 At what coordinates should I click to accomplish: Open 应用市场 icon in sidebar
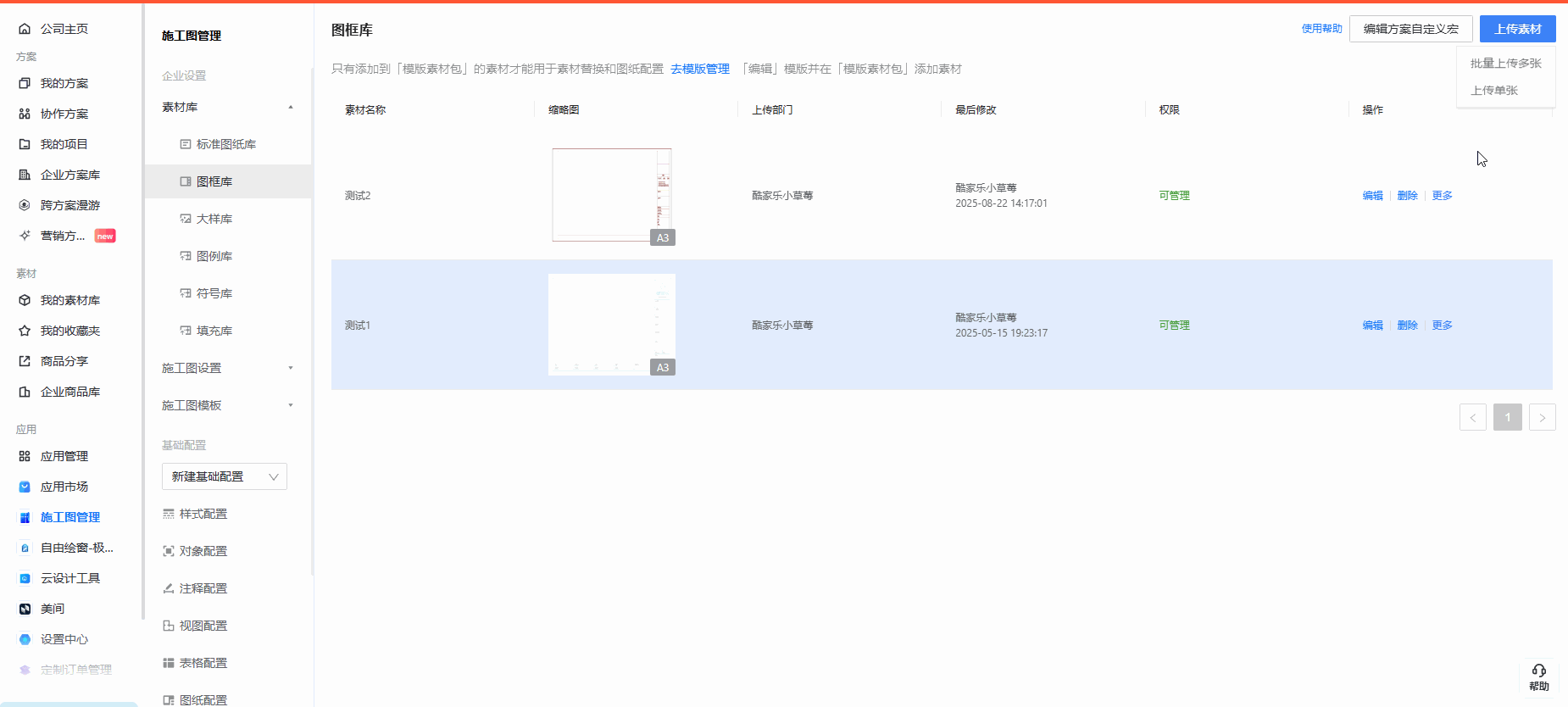click(x=25, y=487)
